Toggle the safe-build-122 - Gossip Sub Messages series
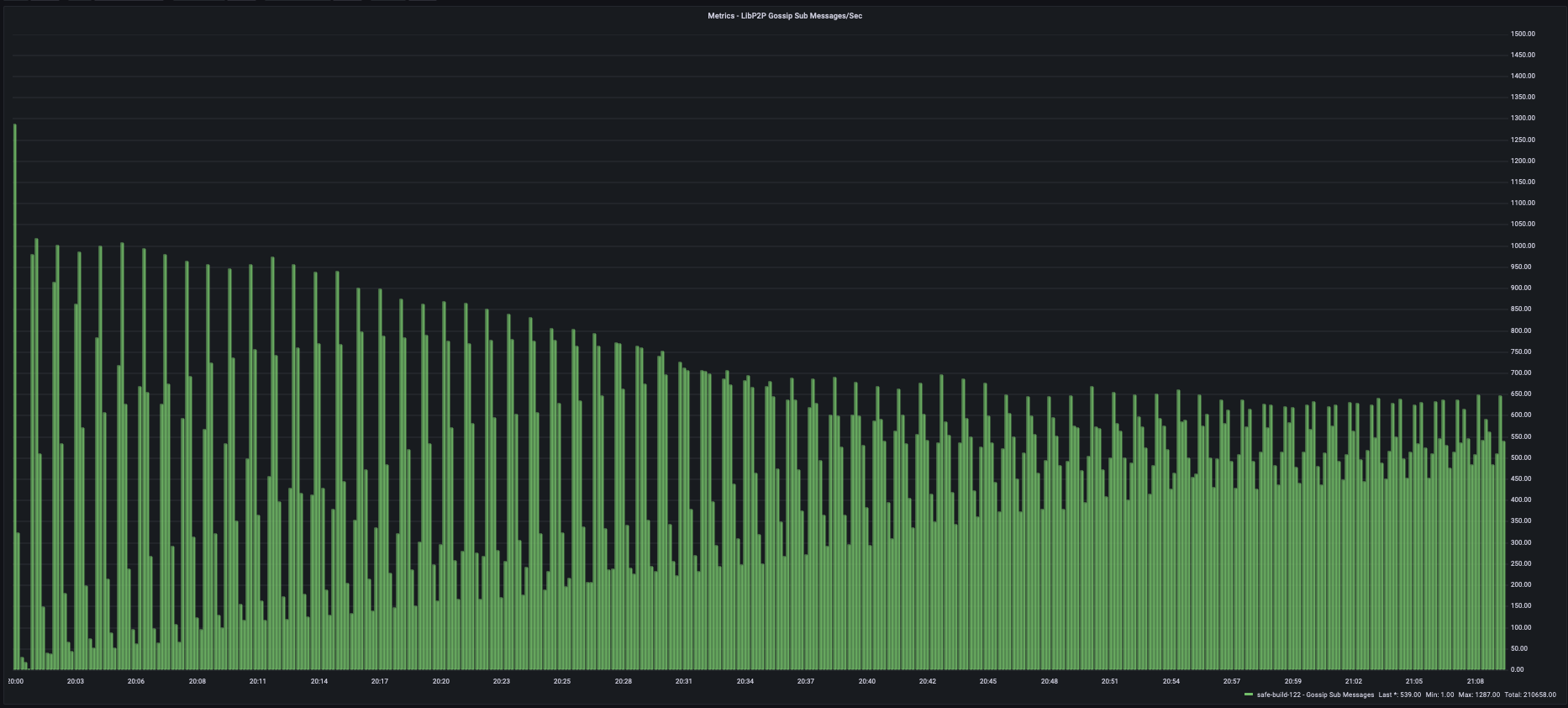The height and width of the screenshot is (708, 1568). [x=1315, y=695]
